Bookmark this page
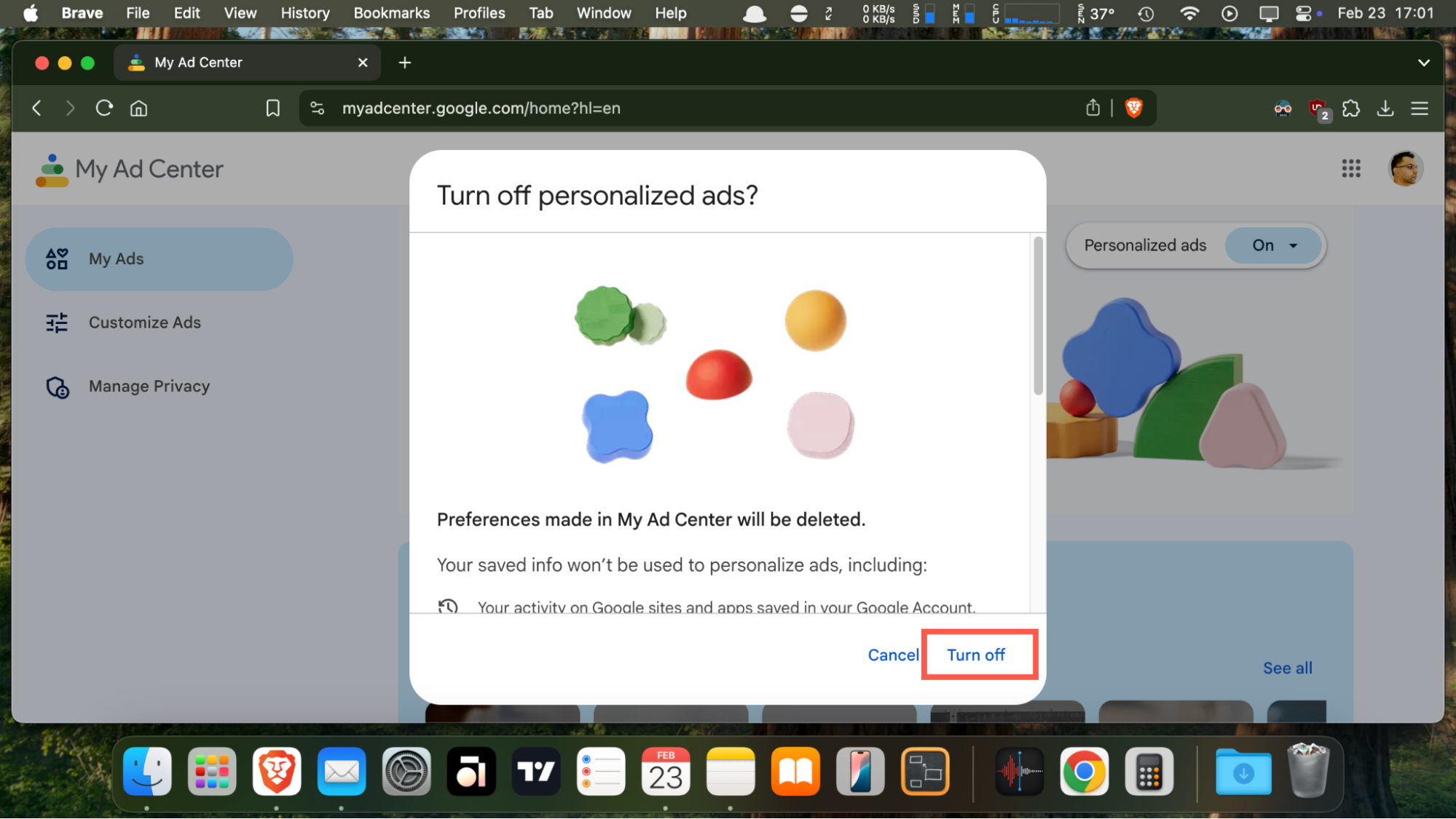Image resolution: width=1456 pixels, height=819 pixels. [272, 108]
